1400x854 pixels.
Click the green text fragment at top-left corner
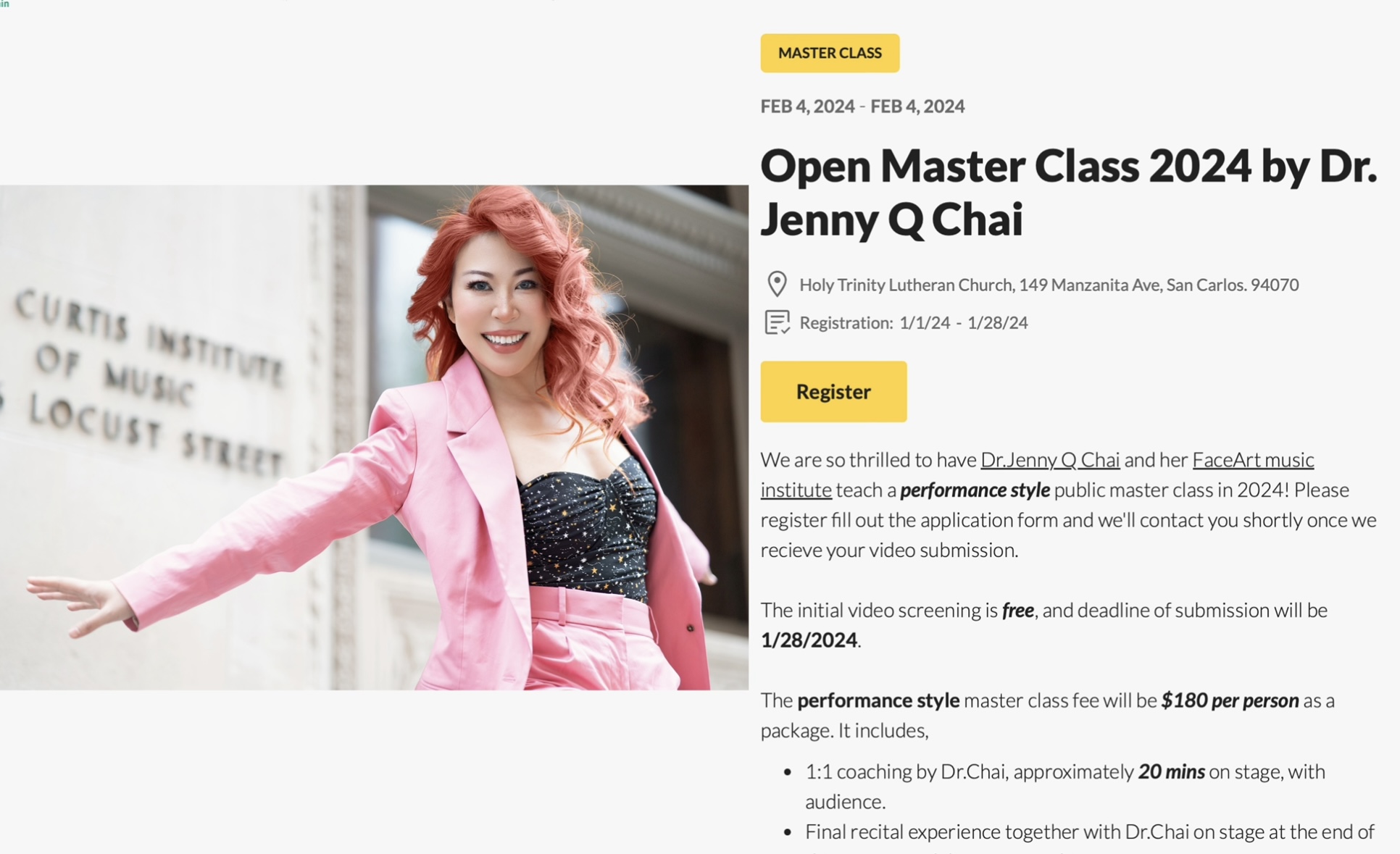pyautogui.click(x=4, y=4)
